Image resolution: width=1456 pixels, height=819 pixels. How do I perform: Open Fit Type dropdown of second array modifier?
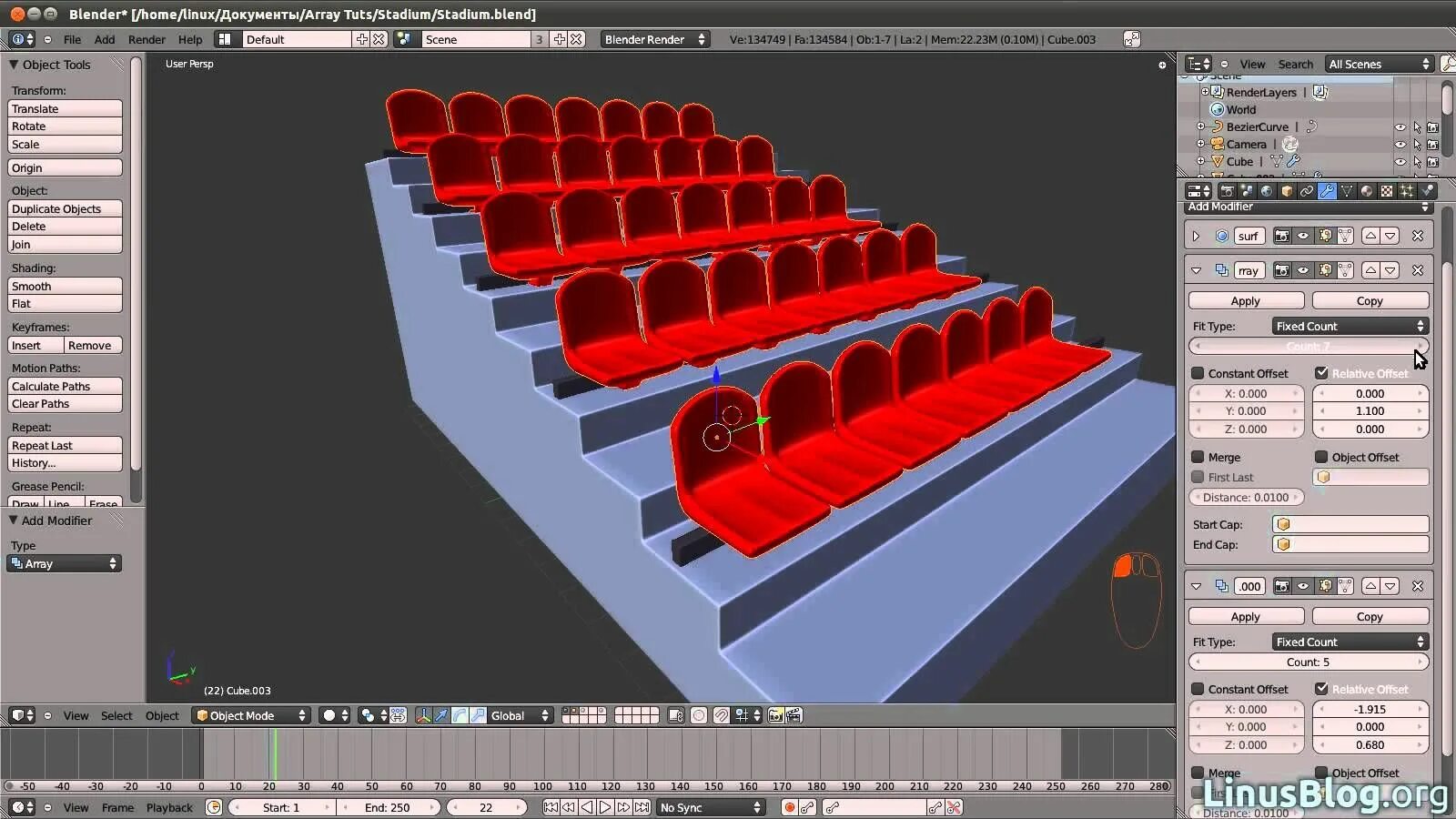click(1350, 642)
